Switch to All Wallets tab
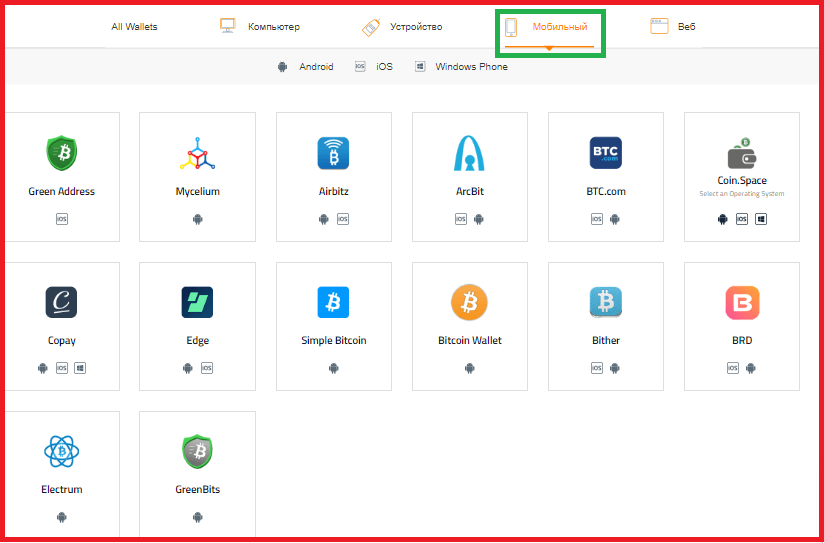The width and height of the screenshot is (824, 543). (134, 27)
